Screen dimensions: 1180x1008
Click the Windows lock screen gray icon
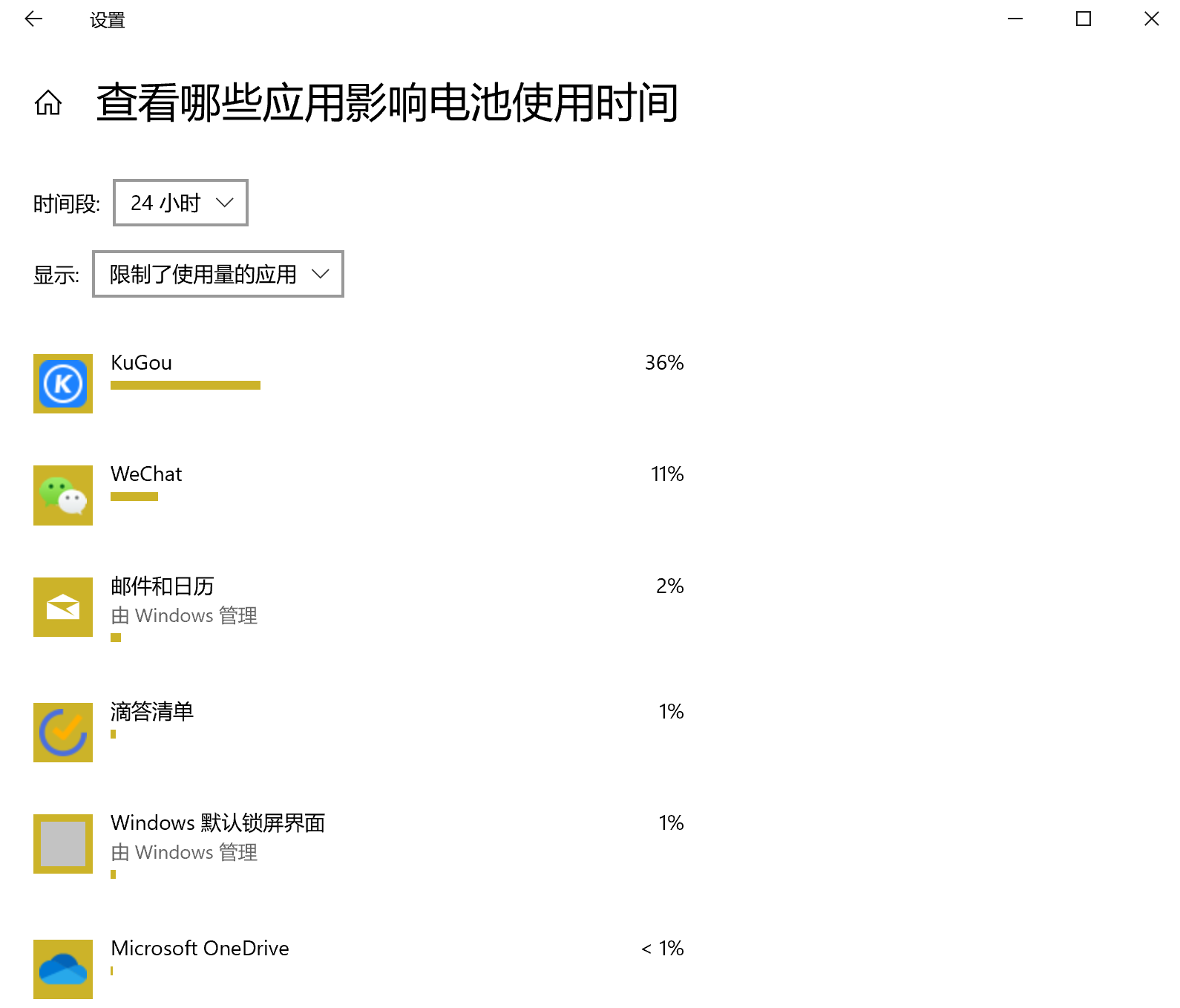pos(63,844)
